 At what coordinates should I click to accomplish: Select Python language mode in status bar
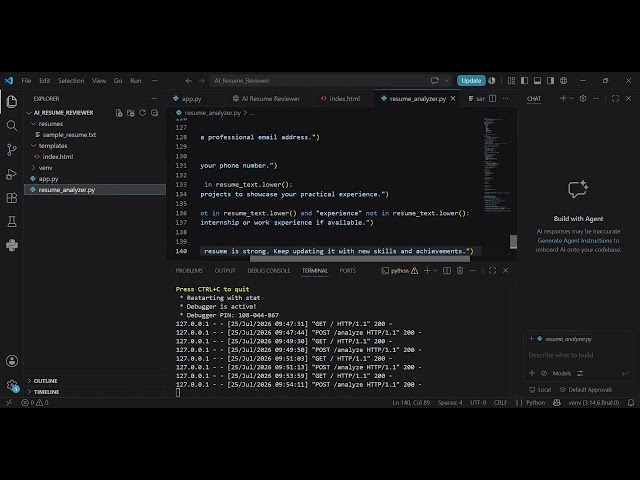(x=535, y=402)
